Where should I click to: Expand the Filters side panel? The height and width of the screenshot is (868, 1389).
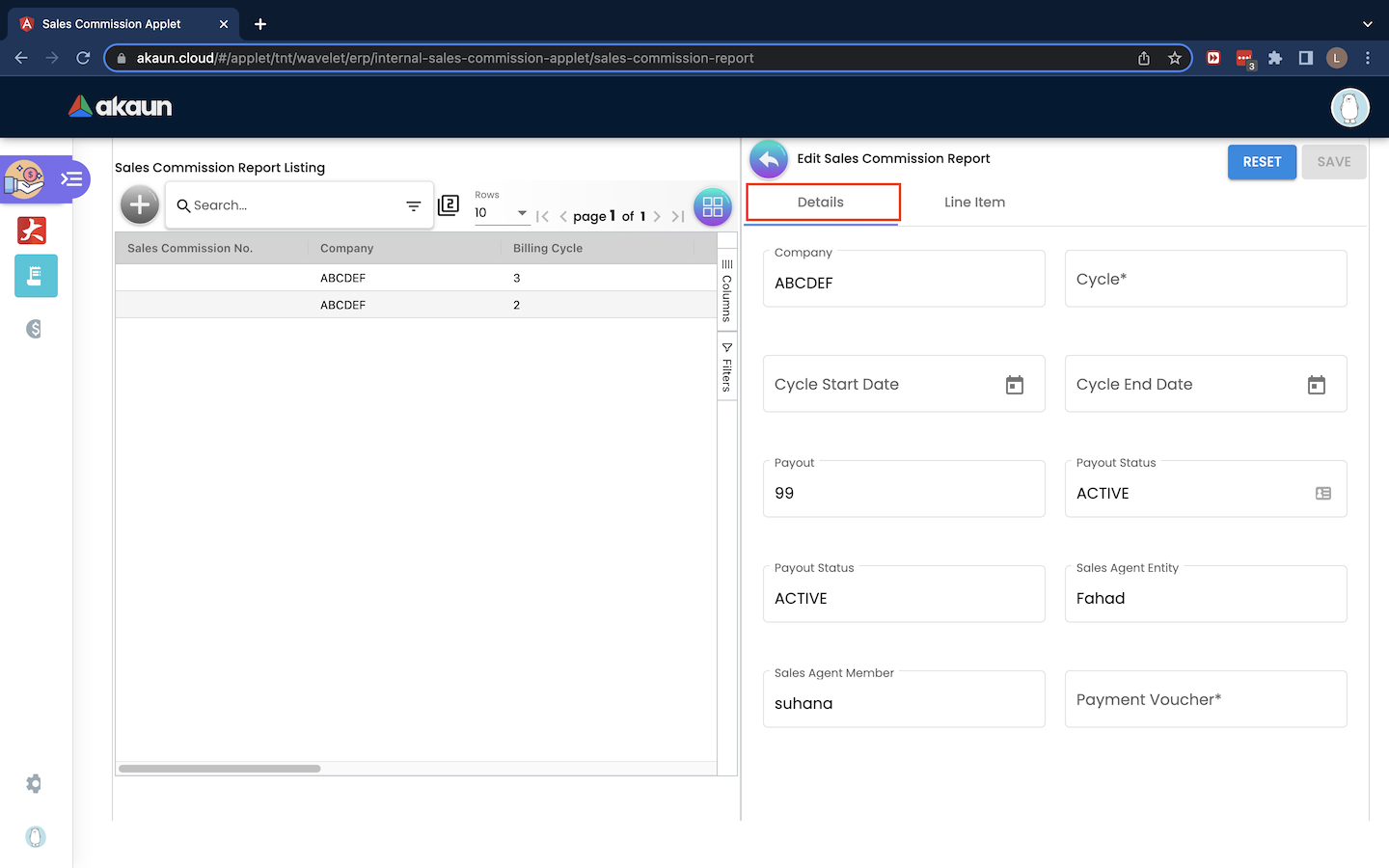point(727,367)
